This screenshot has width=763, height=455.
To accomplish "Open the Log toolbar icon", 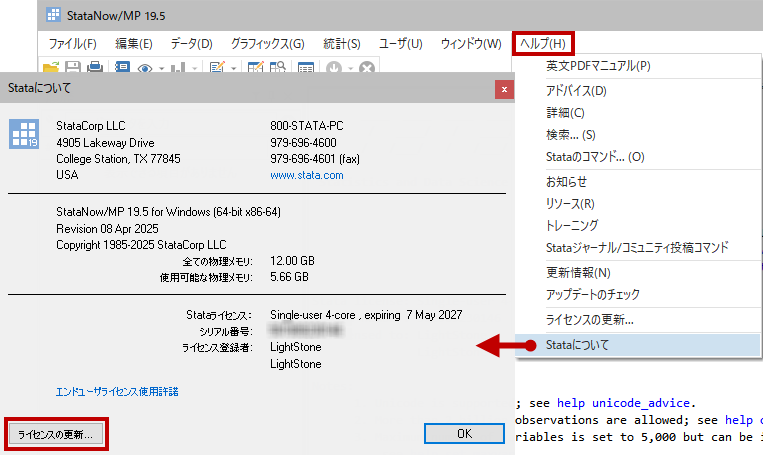I will 123,67.
